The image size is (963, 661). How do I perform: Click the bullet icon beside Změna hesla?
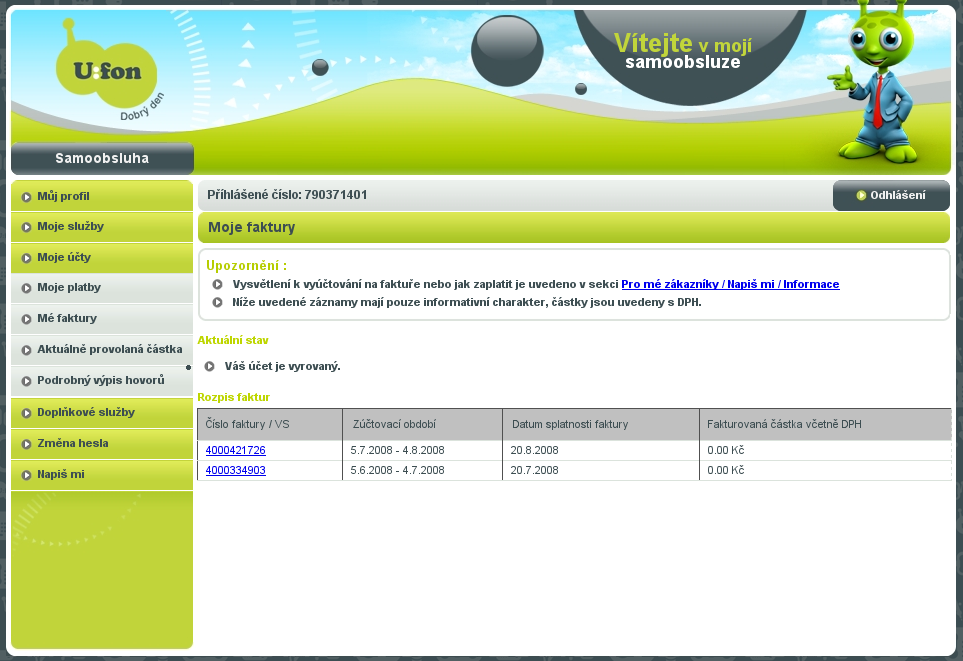click(x=26, y=444)
